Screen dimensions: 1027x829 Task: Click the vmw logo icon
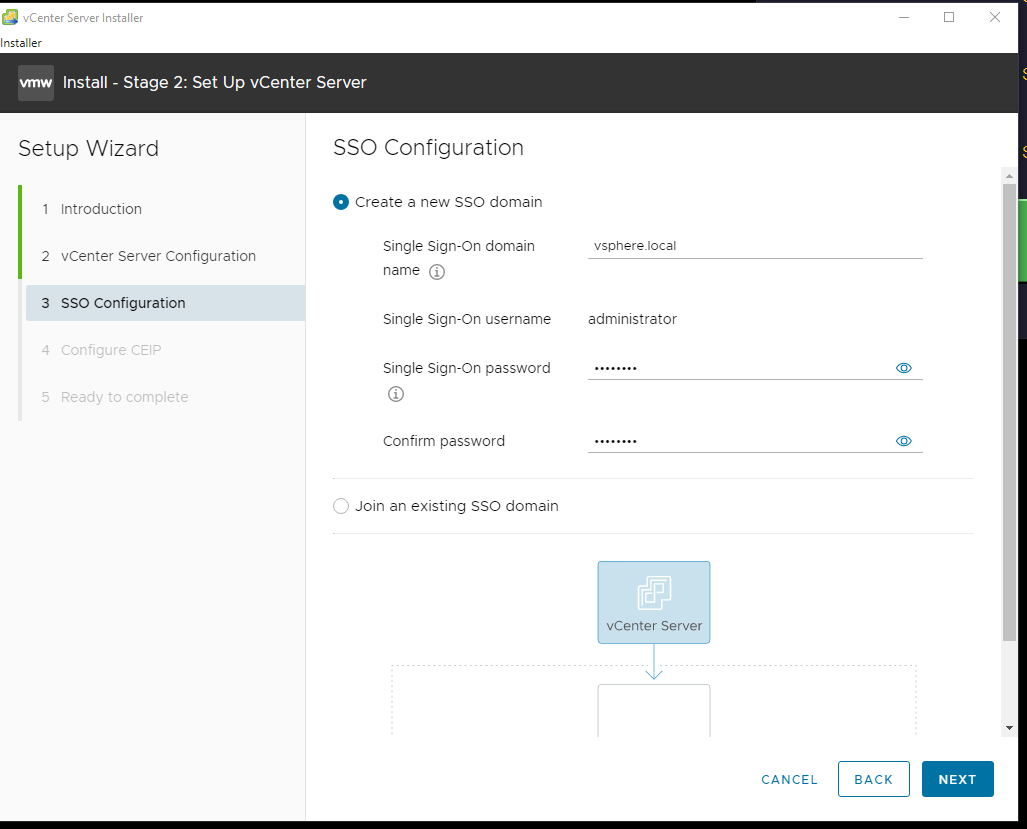click(x=36, y=83)
